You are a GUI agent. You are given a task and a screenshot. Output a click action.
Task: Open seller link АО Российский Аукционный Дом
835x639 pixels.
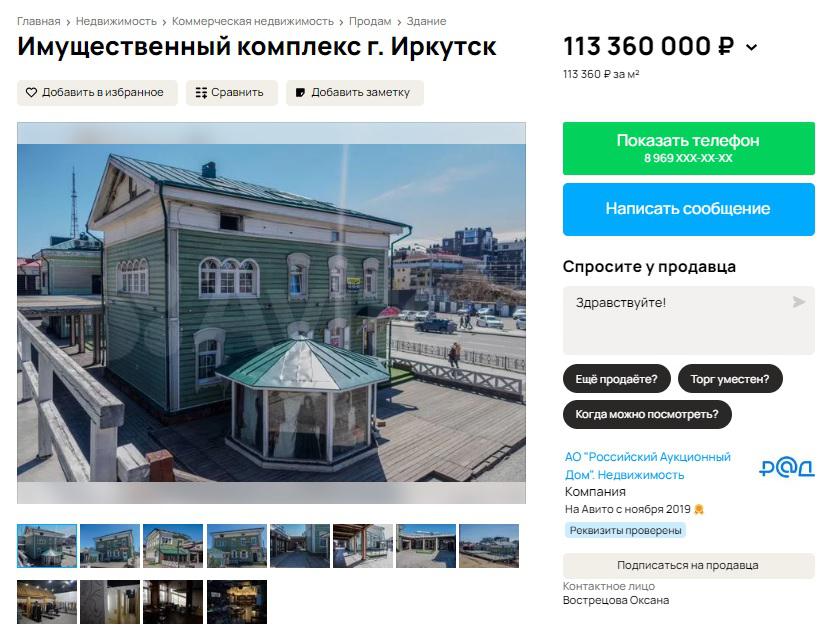tap(648, 466)
